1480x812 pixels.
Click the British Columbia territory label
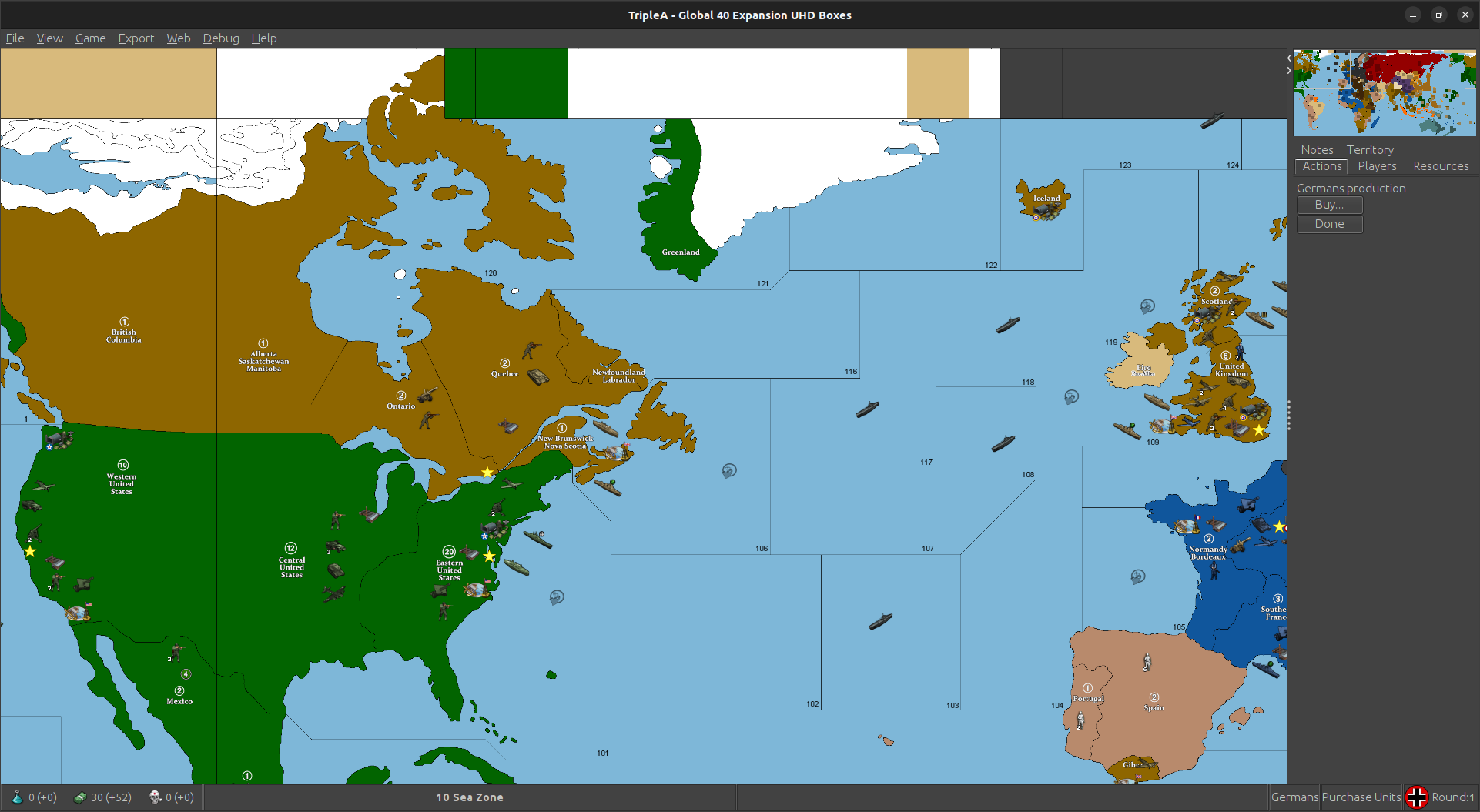(123, 336)
